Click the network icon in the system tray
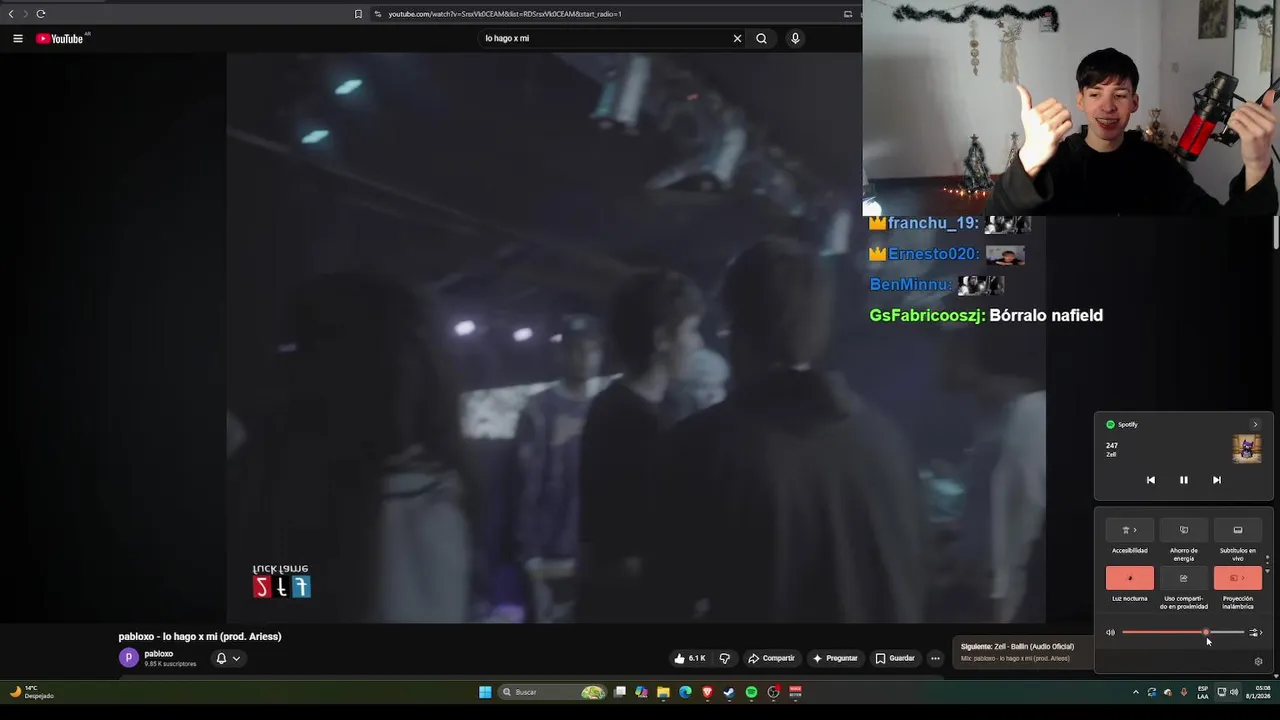 coord(1221,692)
